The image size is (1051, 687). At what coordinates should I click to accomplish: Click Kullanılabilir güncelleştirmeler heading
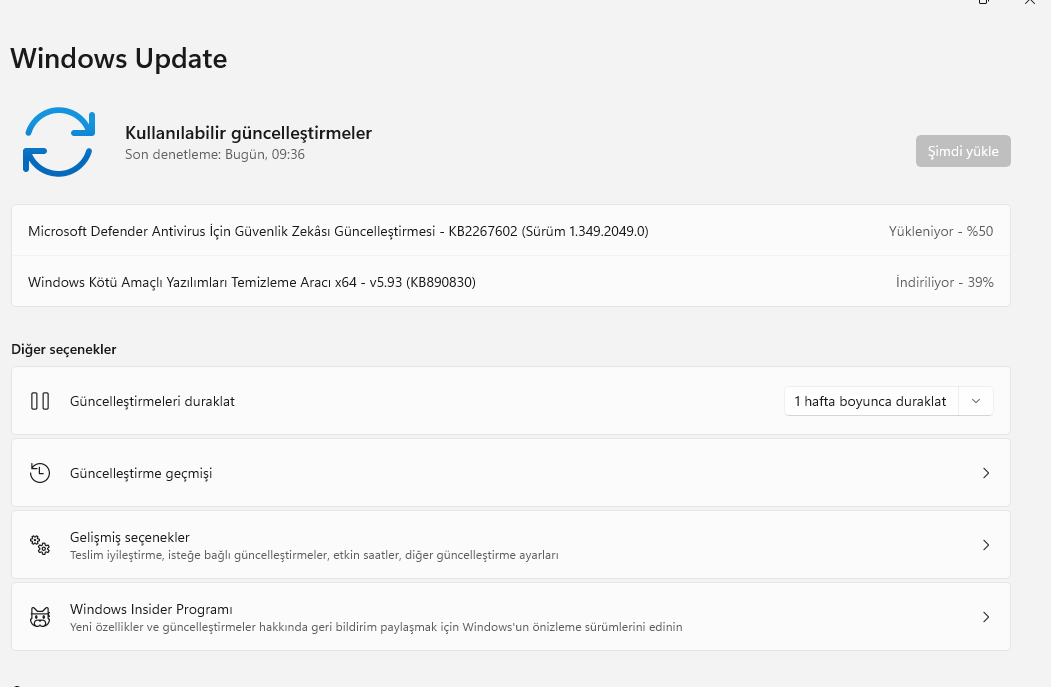(248, 133)
